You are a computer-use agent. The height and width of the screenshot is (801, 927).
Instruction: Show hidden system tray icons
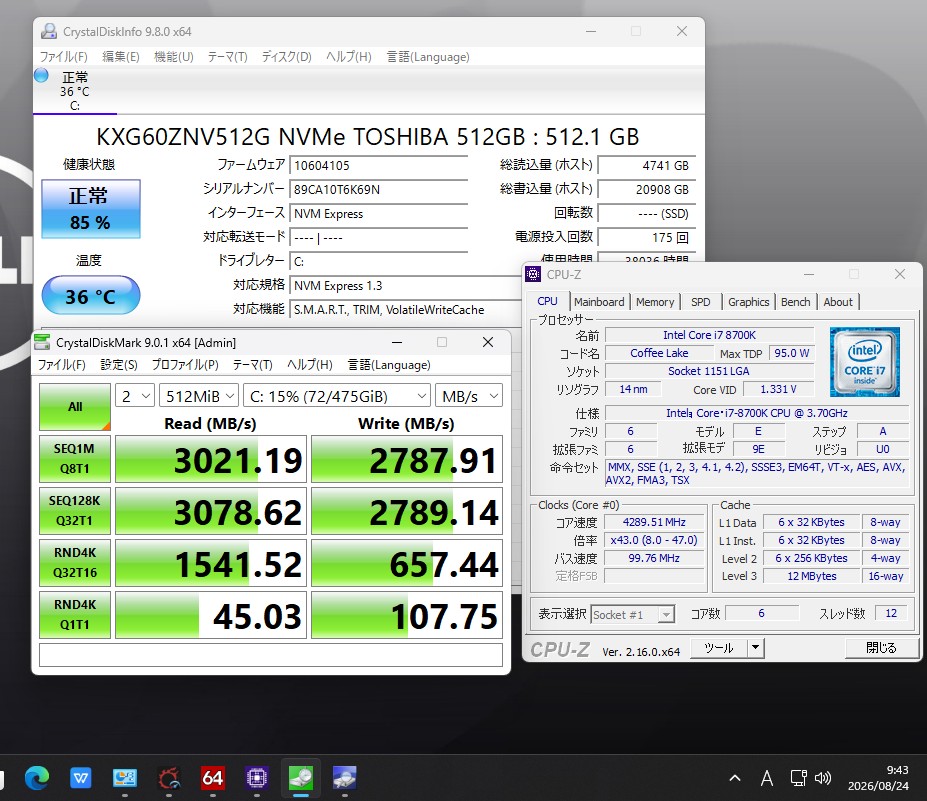(735, 778)
